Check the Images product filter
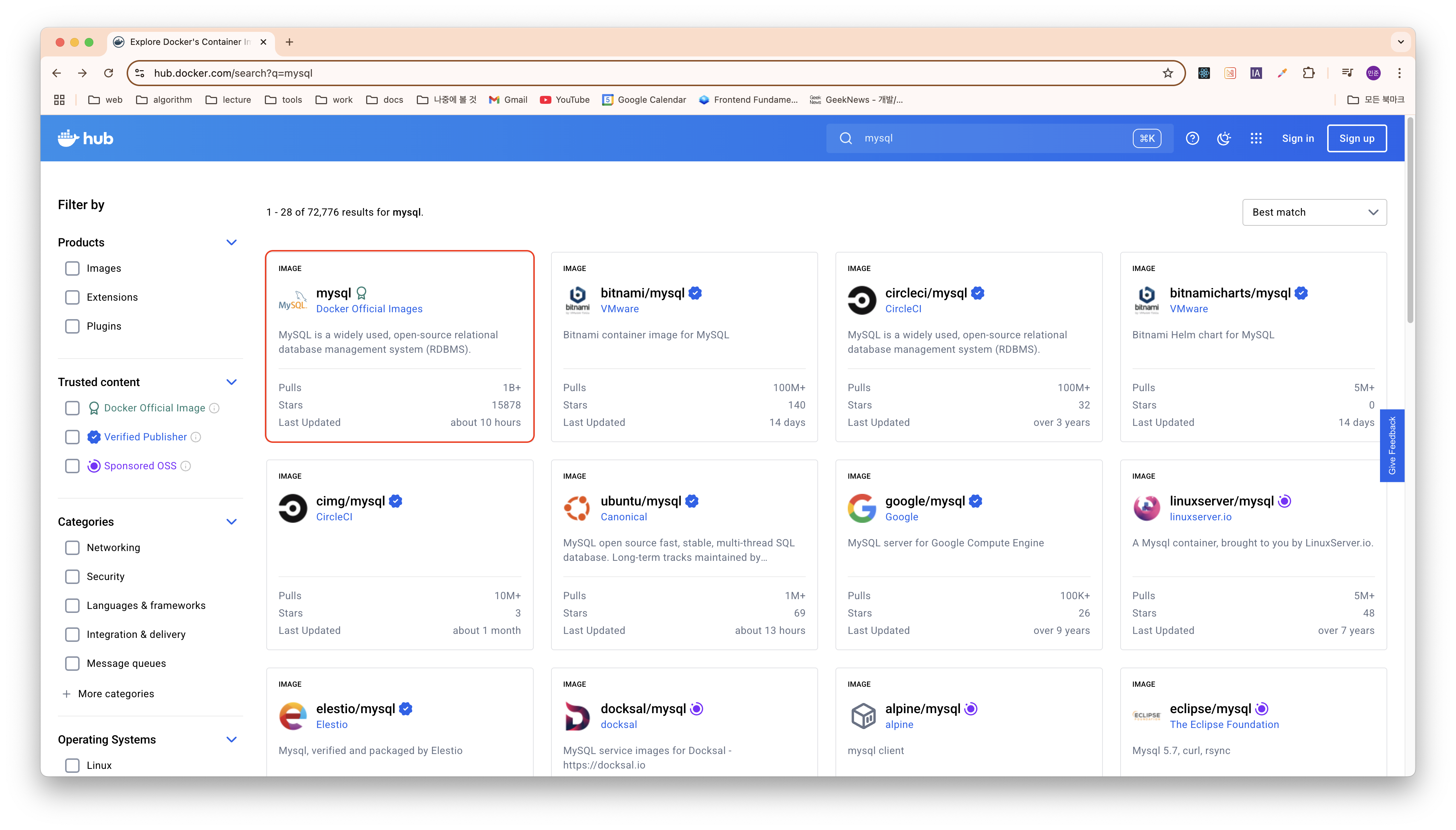Viewport: 1456px width, 830px height. click(x=72, y=268)
